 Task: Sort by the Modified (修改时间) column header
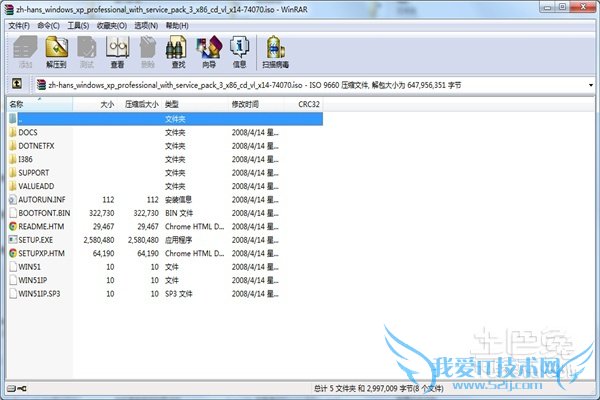tap(256, 104)
